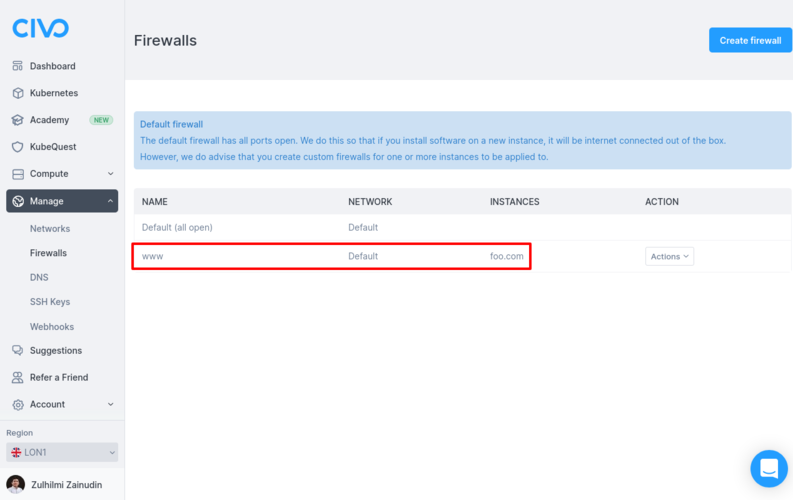The width and height of the screenshot is (793, 500).
Task: Click the www firewall name
Action: coord(153,257)
